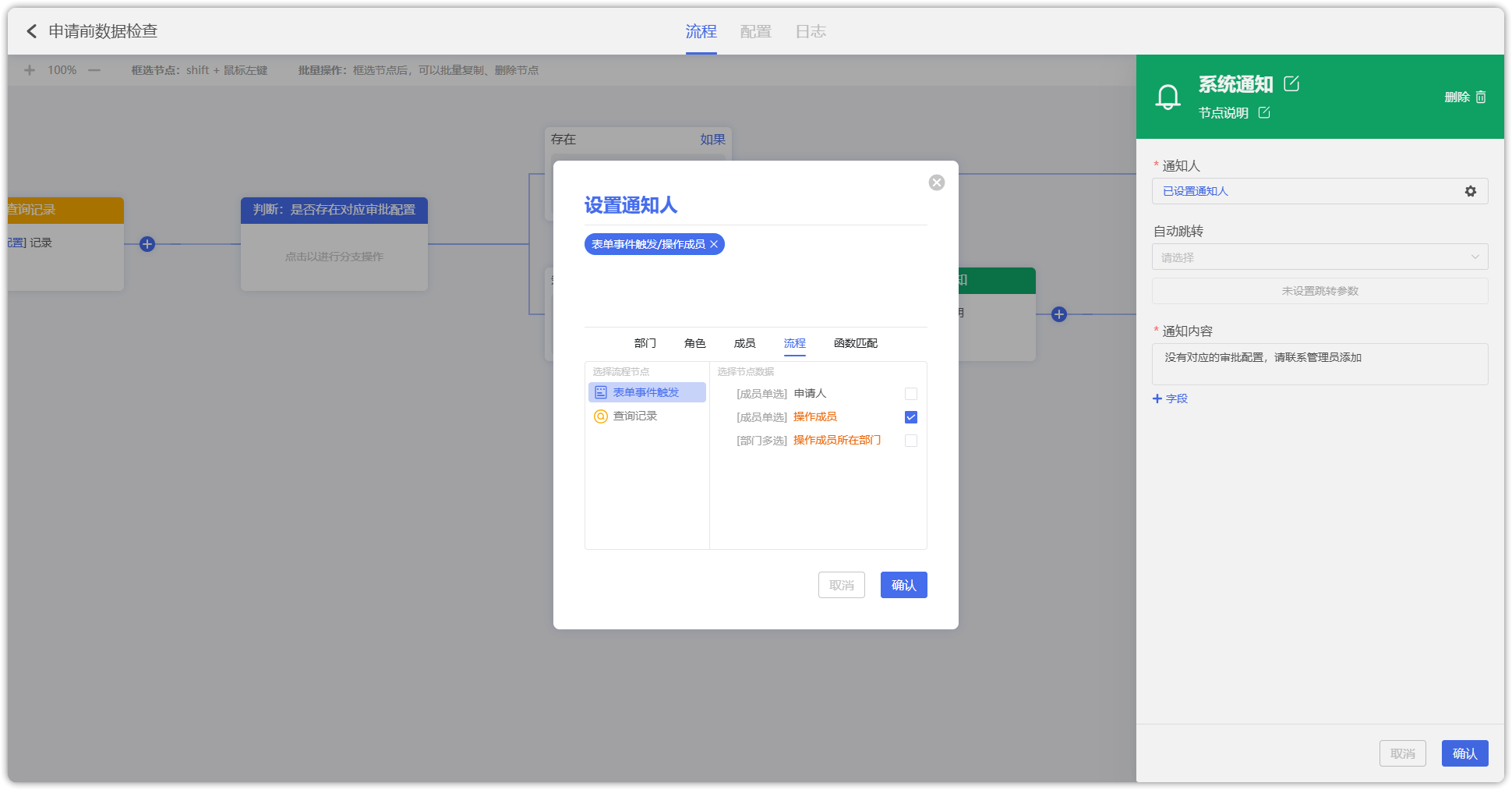
Task: Check the 申请人 checkbox
Action: point(910,394)
